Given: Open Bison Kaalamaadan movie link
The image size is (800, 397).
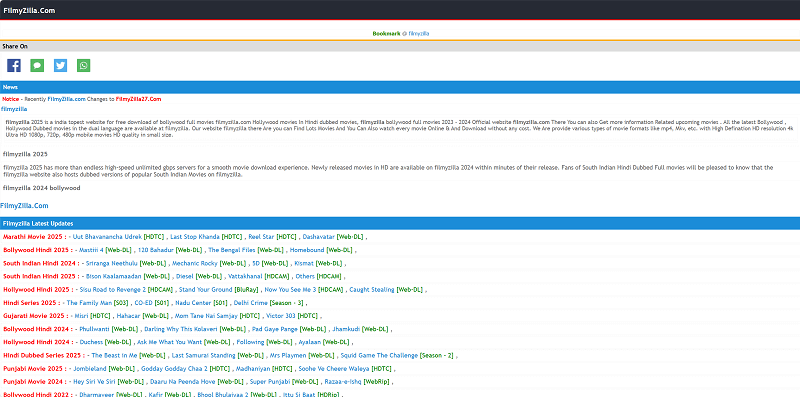Looking at the screenshot, I should coord(114,277).
